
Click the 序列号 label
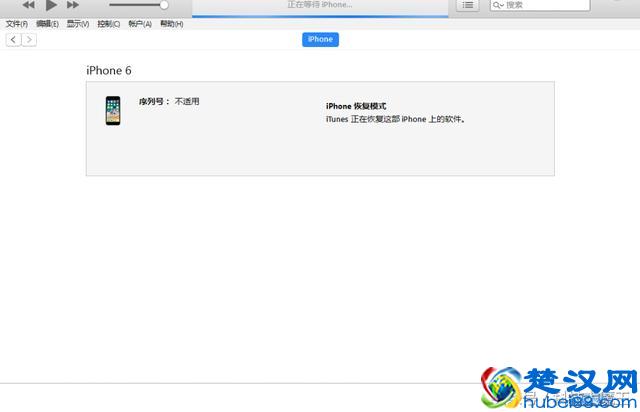[x=154, y=101]
